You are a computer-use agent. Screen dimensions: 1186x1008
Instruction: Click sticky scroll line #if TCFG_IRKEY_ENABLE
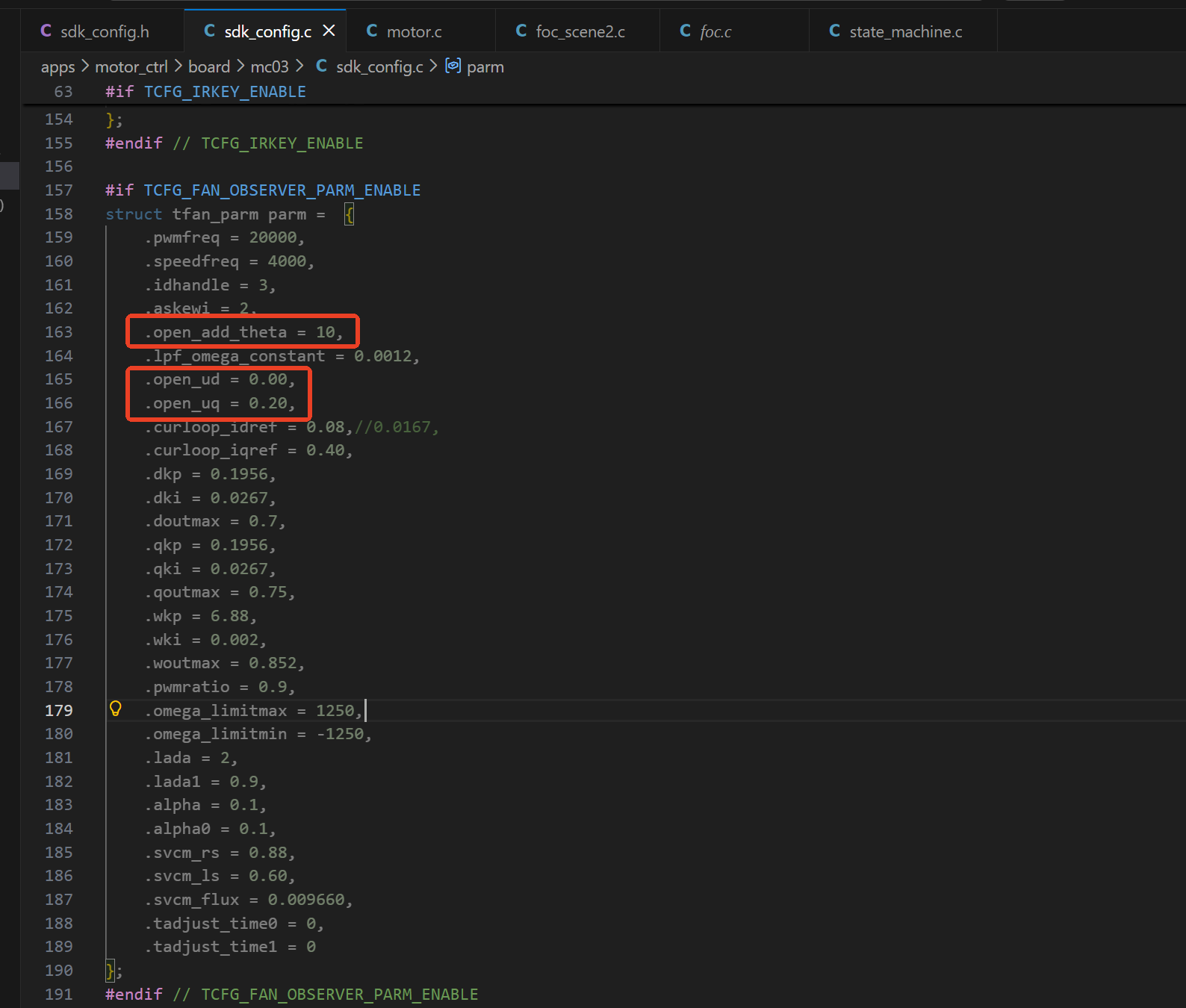point(205,92)
